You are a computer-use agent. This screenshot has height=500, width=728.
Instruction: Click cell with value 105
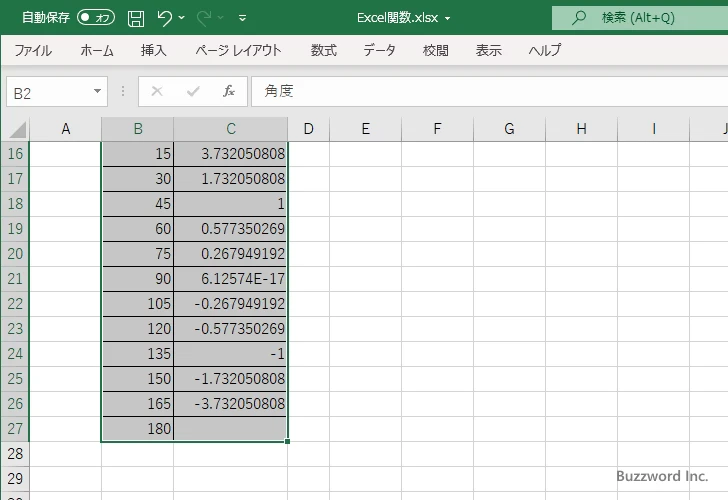(138, 304)
